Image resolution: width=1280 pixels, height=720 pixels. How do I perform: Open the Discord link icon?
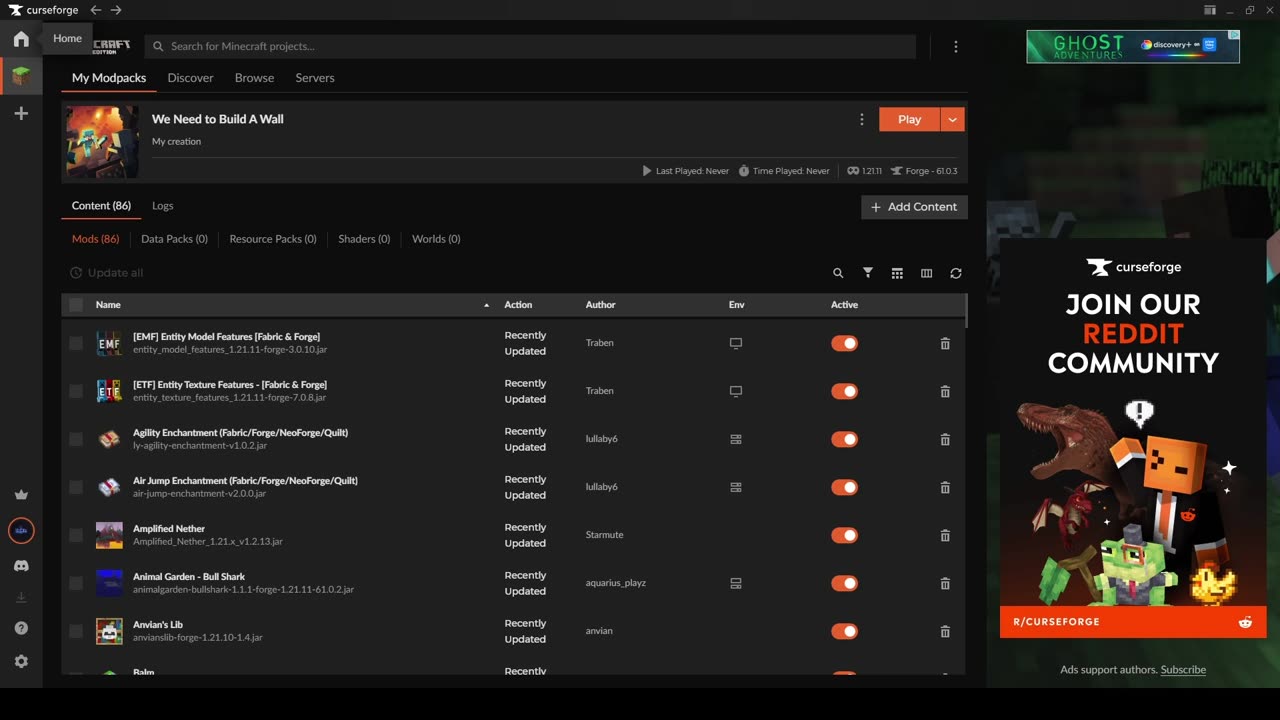[21, 566]
